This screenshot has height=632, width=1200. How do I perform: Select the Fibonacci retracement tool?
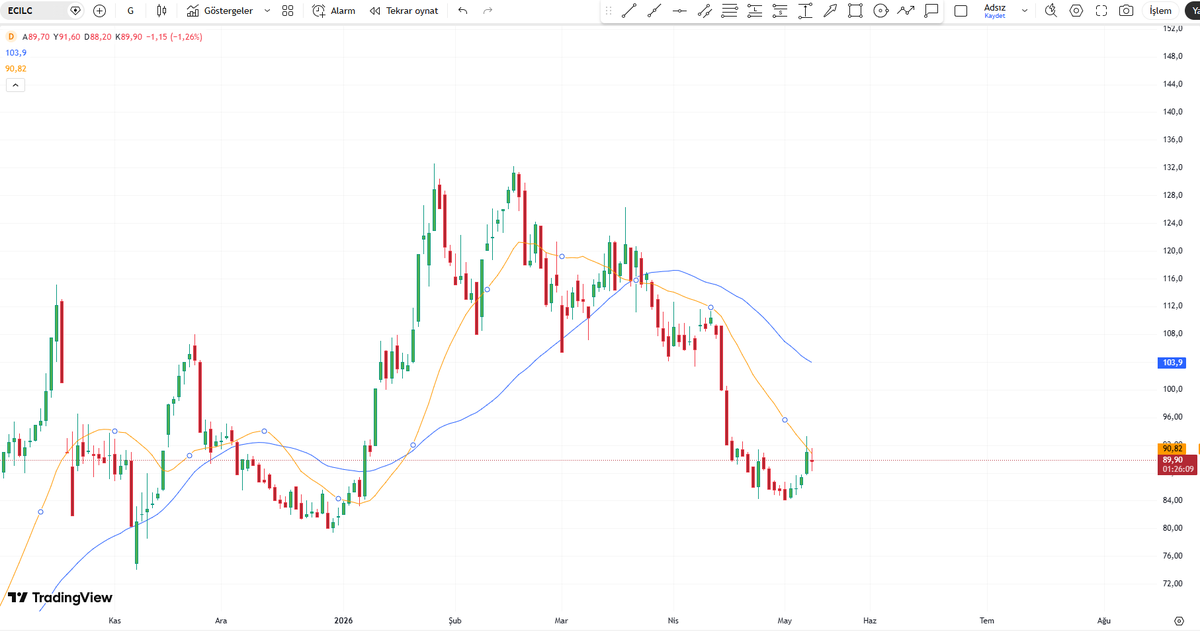pyautogui.click(x=729, y=11)
